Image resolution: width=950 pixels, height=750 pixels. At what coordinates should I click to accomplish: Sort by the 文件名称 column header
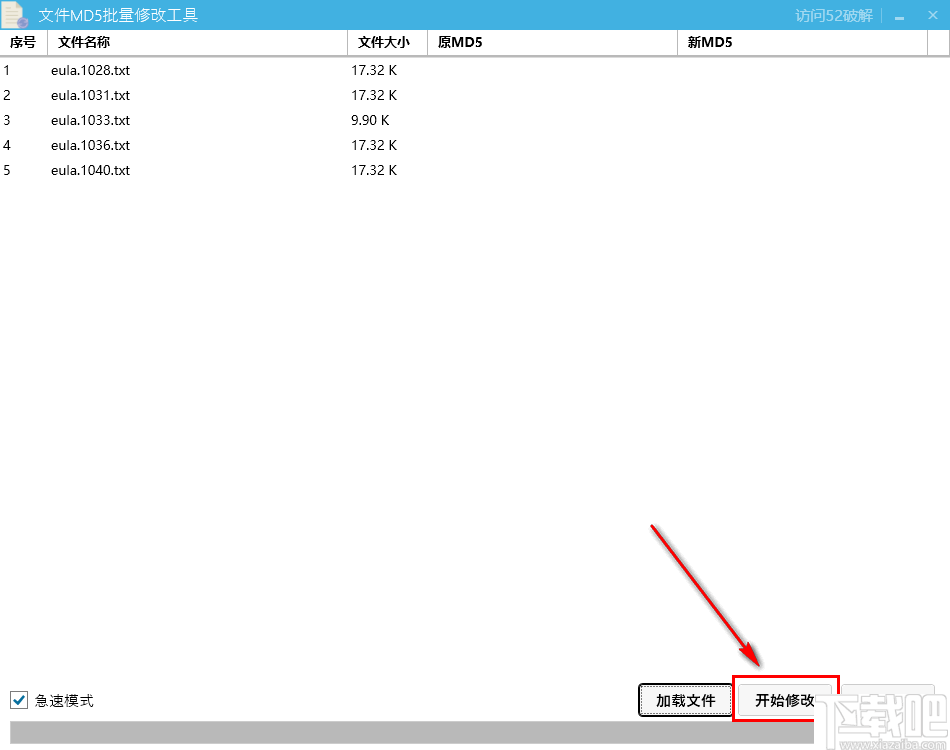[198, 42]
